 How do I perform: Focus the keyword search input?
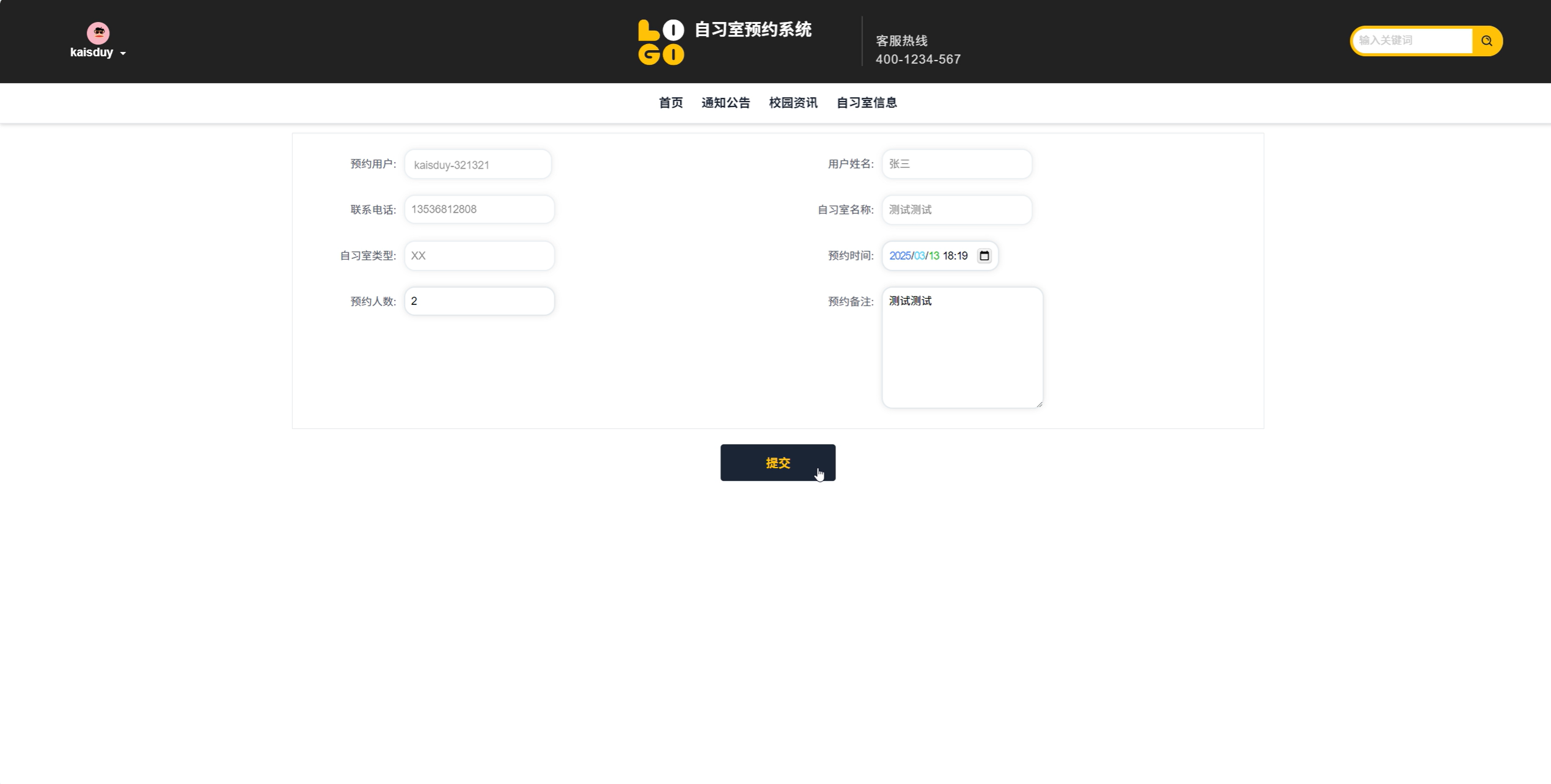click(x=1412, y=41)
